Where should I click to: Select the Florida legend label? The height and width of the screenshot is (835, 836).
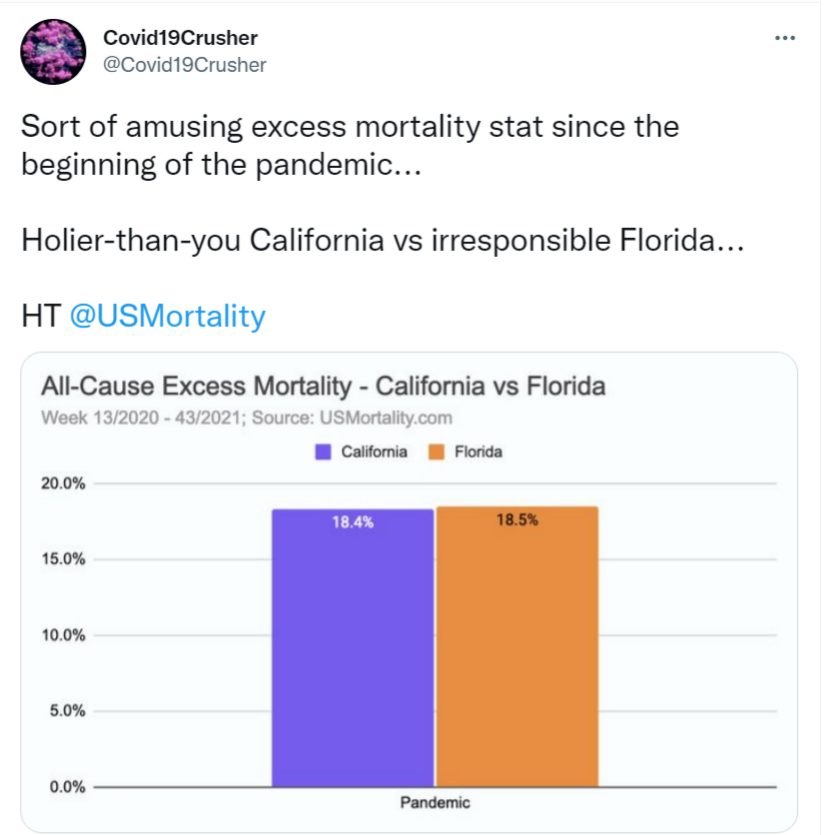[x=478, y=452]
